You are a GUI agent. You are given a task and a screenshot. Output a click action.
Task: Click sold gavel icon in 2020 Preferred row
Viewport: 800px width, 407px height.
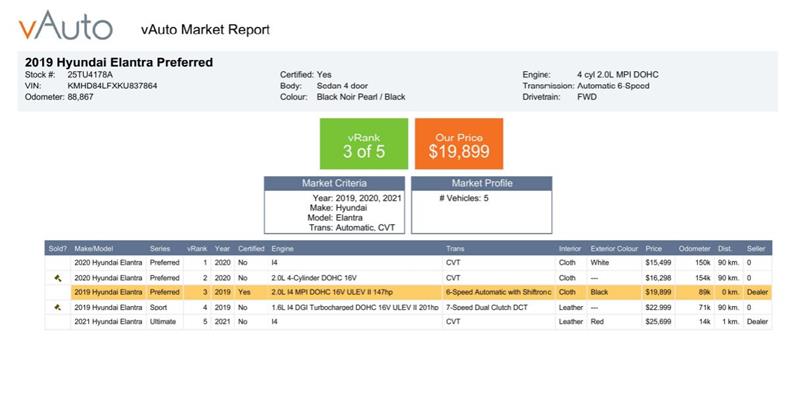point(58,278)
